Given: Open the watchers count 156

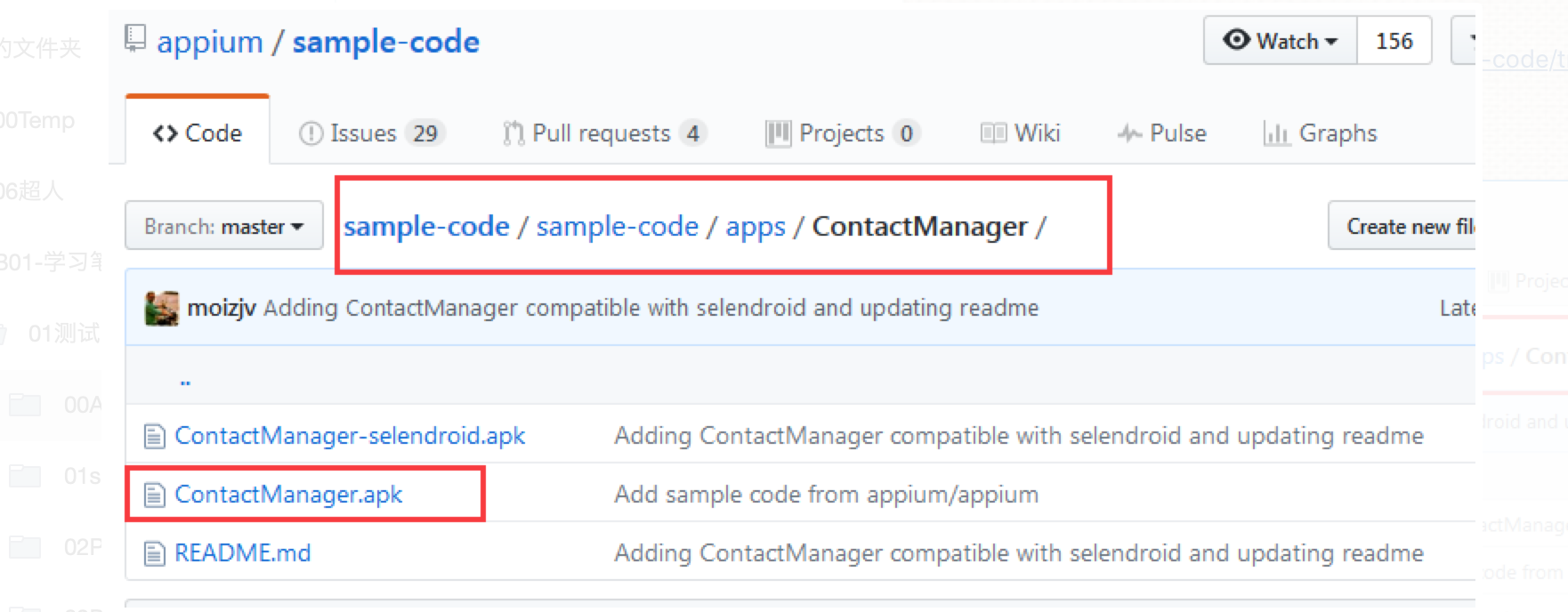Looking at the screenshot, I should pyautogui.click(x=1394, y=41).
